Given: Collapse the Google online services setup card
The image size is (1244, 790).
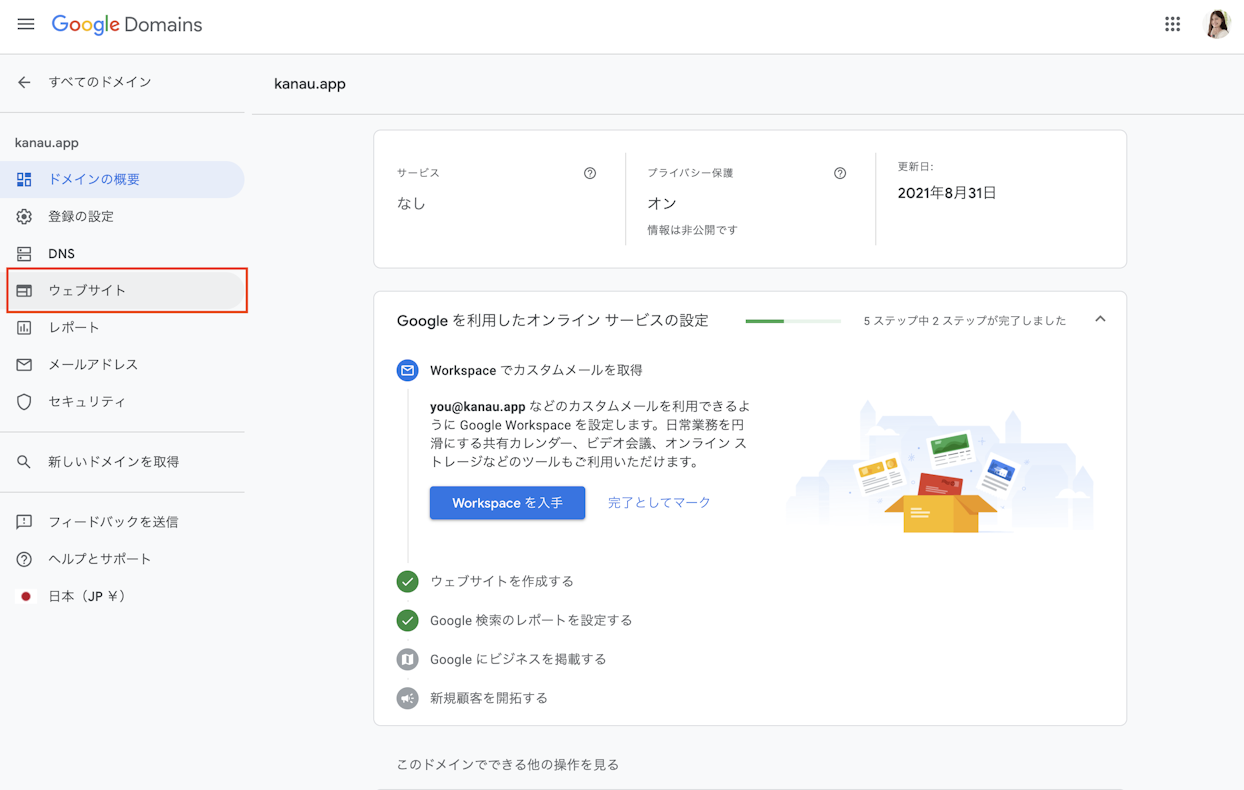Looking at the screenshot, I should point(1100,320).
